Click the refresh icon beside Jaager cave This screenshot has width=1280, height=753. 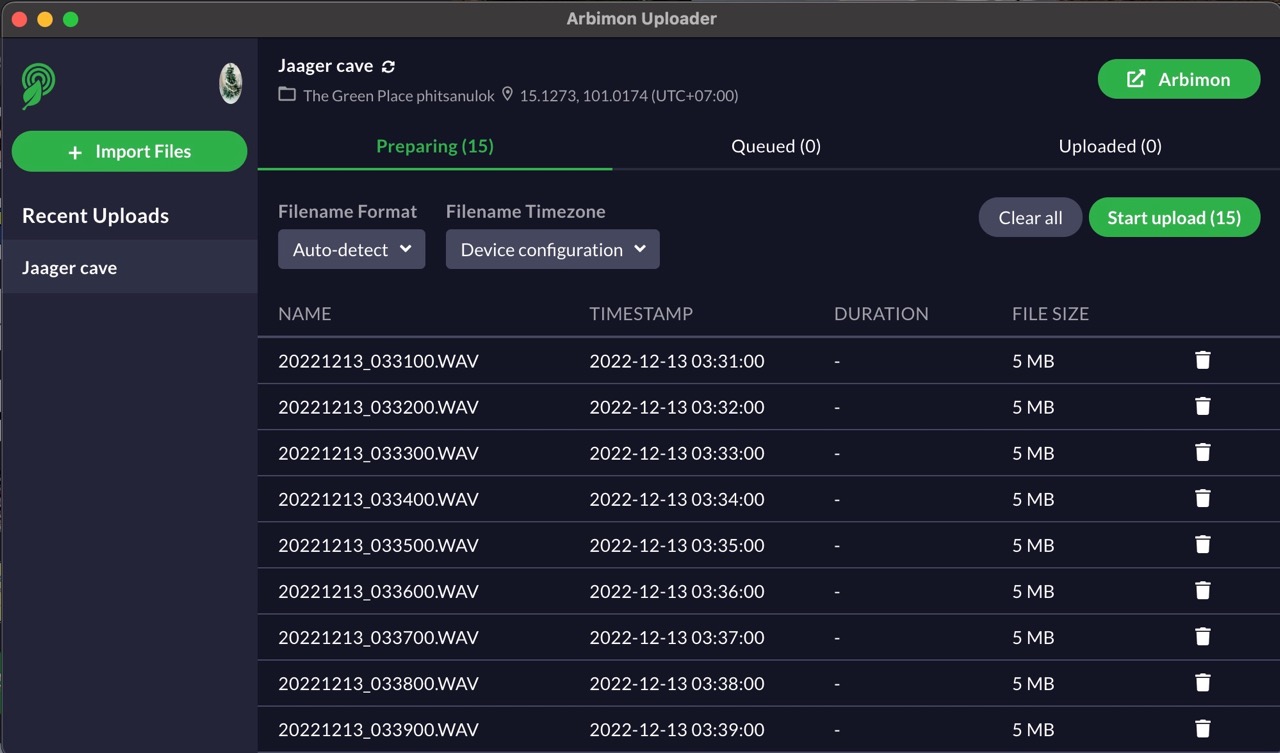click(389, 66)
